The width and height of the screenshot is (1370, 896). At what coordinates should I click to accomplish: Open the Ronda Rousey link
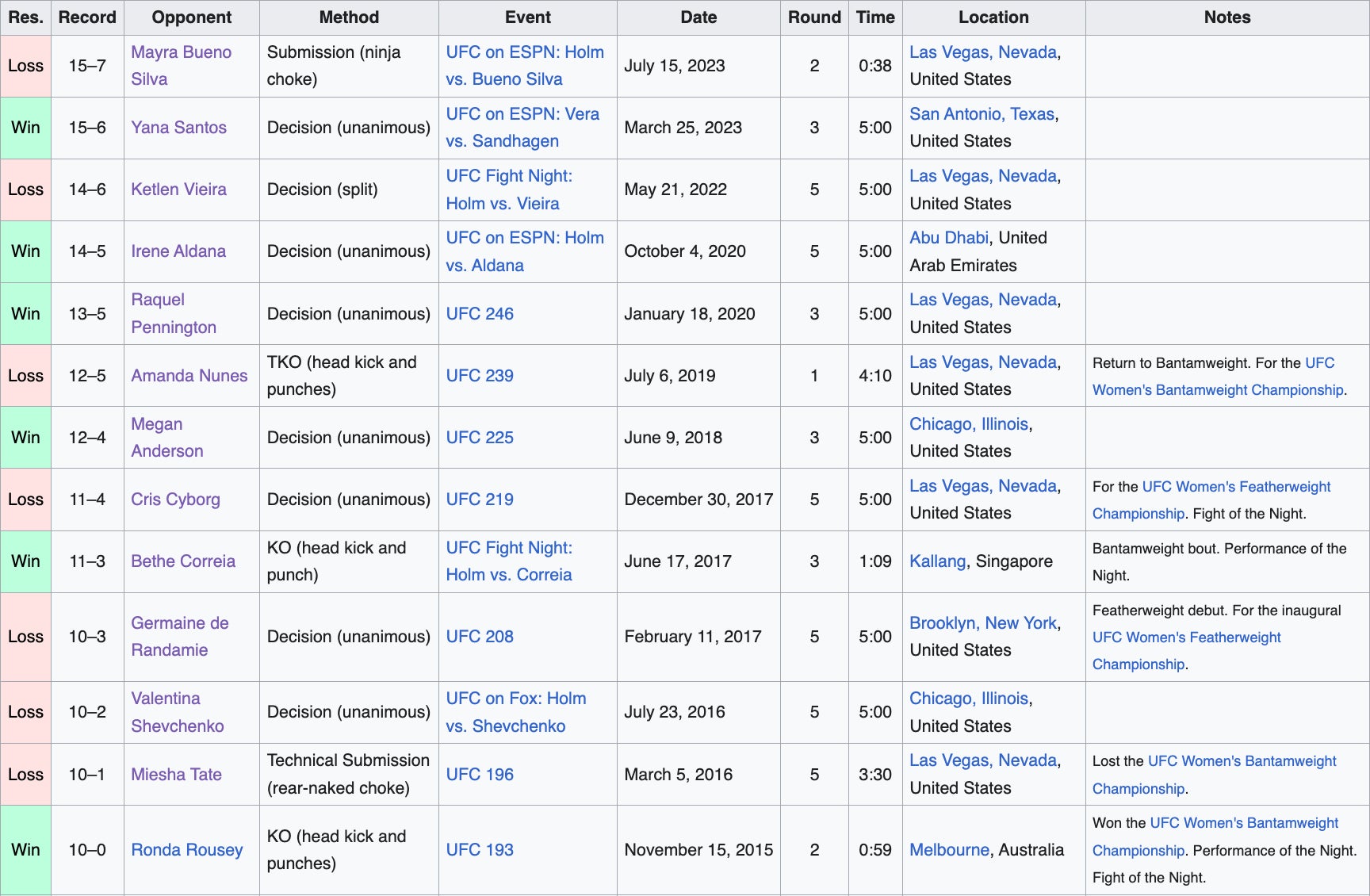(186, 850)
